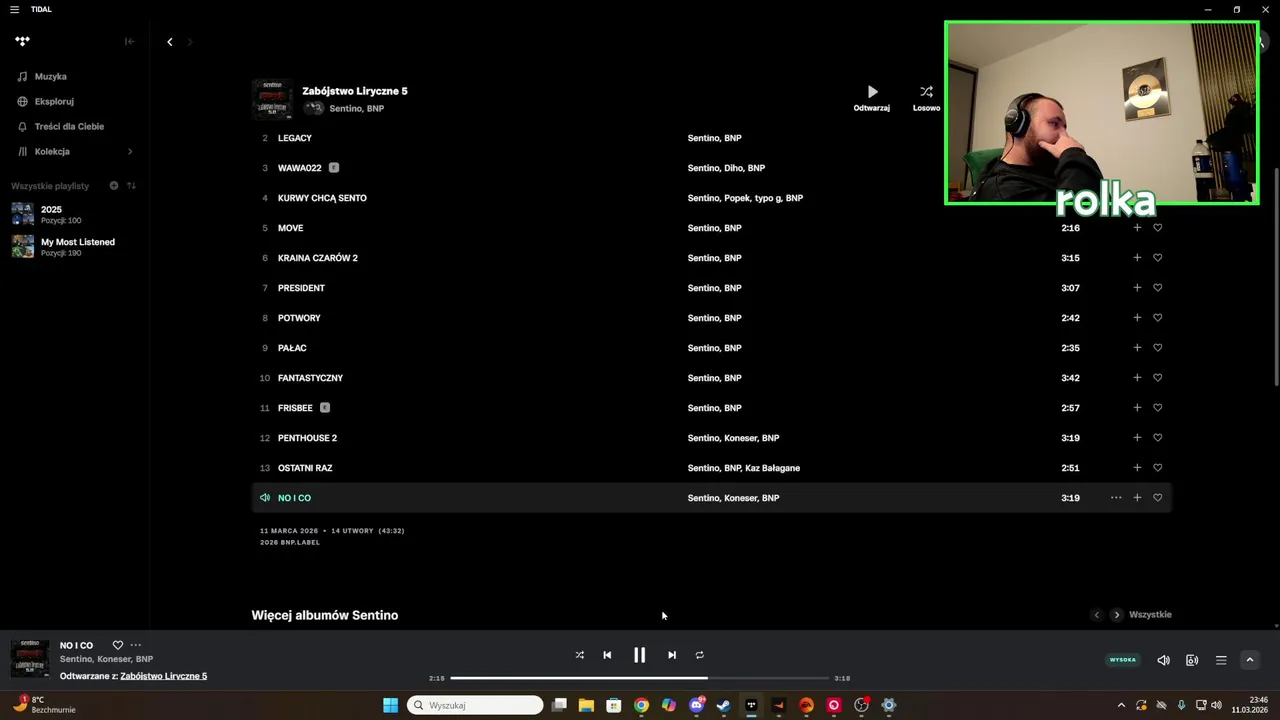The height and width of the screenshot is (720, 1280).
Task: Open volume control in the player
Action: tap(1164, 660)
